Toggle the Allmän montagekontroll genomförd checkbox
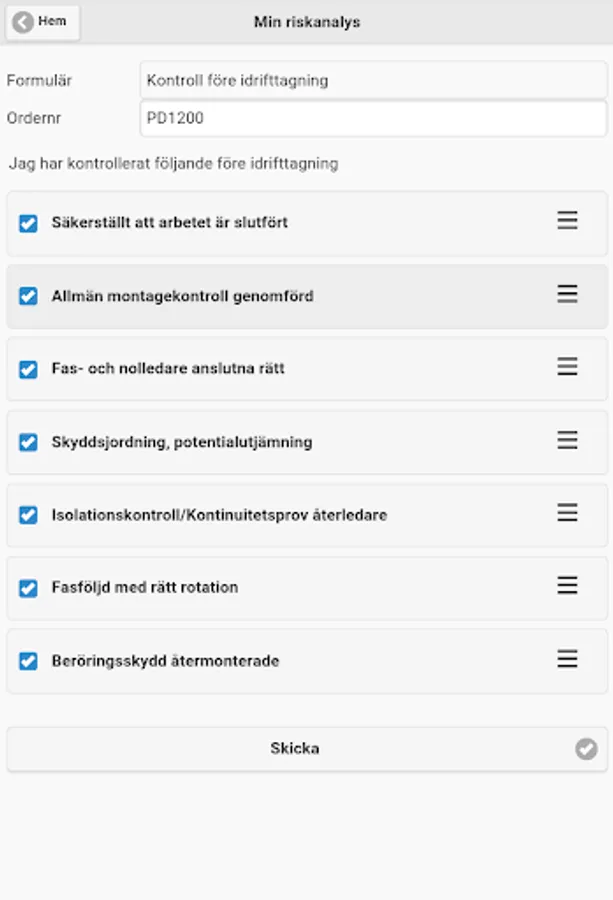The width and height of the screenshot is (613, 900). coord(28,296)
